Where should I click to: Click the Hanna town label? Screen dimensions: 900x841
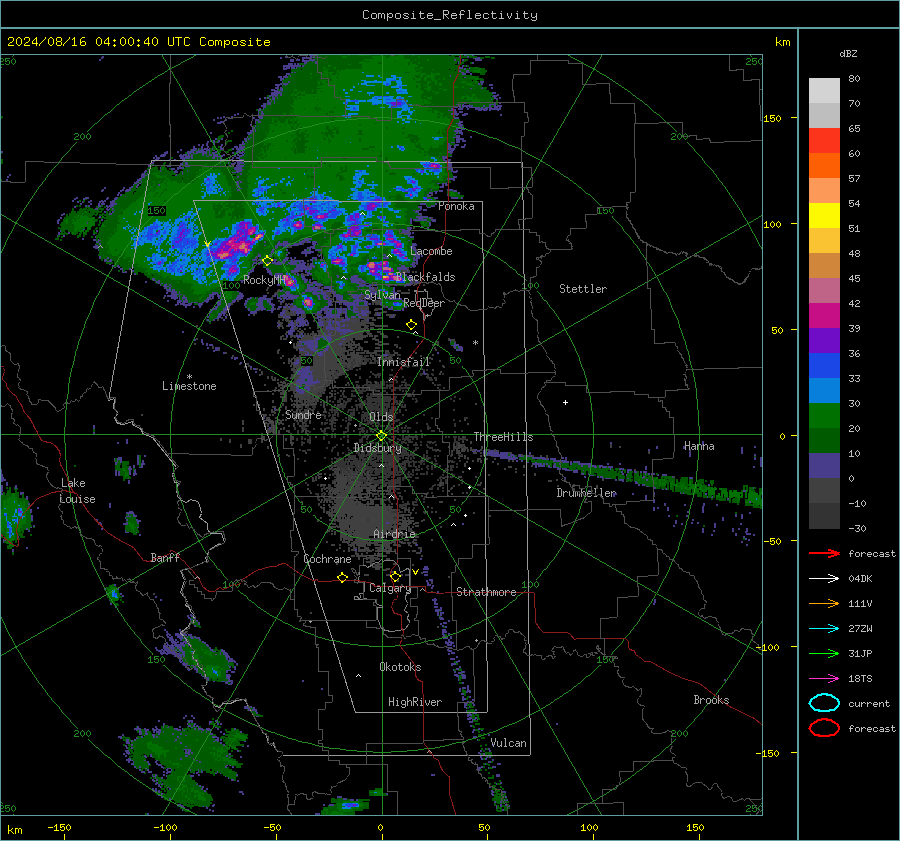point(699,446)
